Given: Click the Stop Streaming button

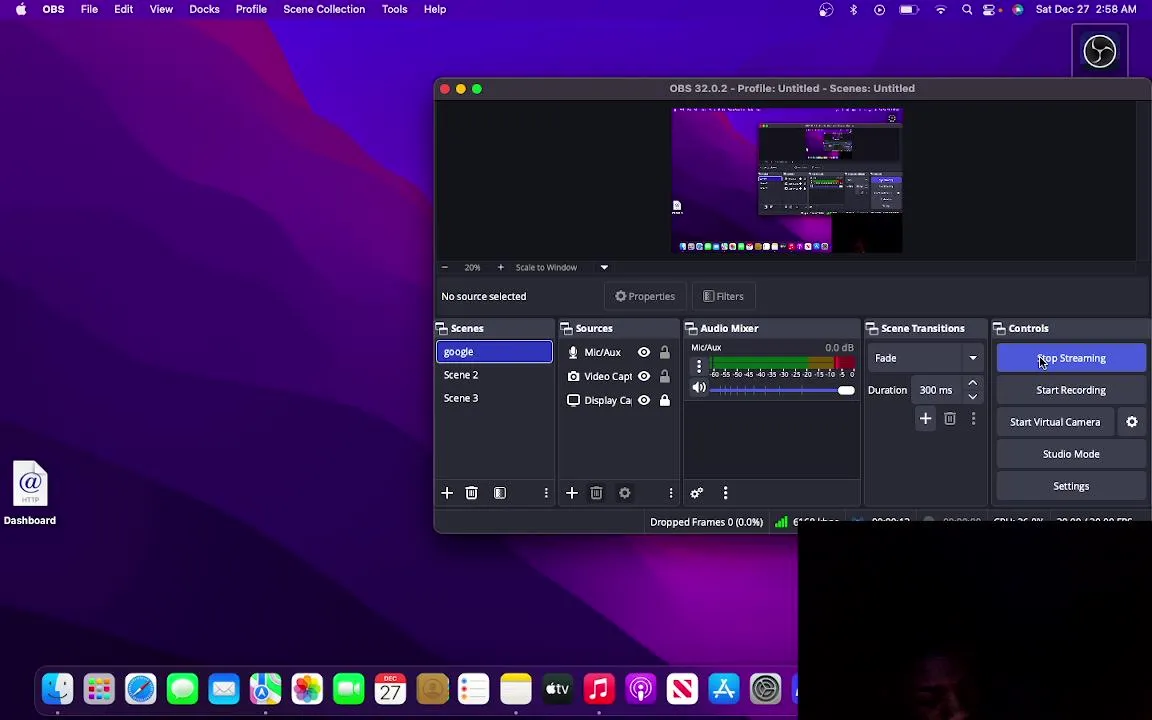Looking at the screenshot, I should click(x=1071, y=358).
